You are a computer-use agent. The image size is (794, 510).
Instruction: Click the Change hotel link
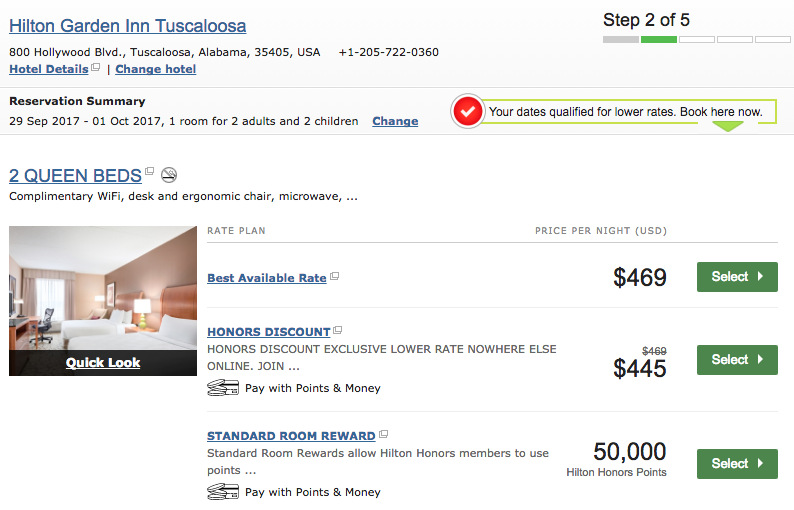(x=156, y=69)
